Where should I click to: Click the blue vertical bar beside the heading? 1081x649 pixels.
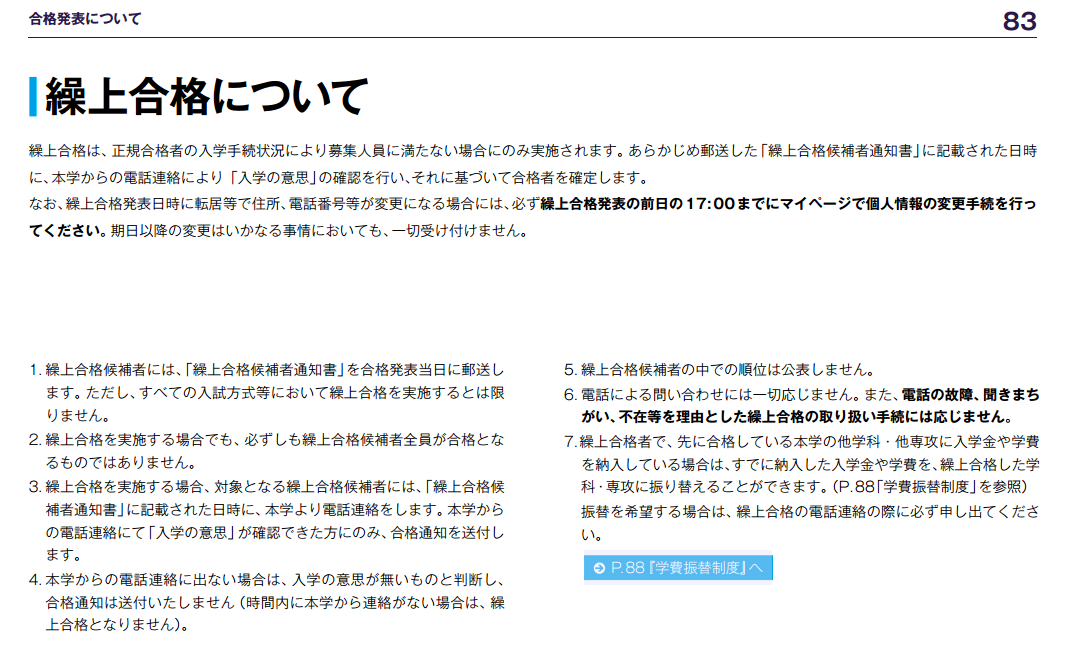[33, 97]
